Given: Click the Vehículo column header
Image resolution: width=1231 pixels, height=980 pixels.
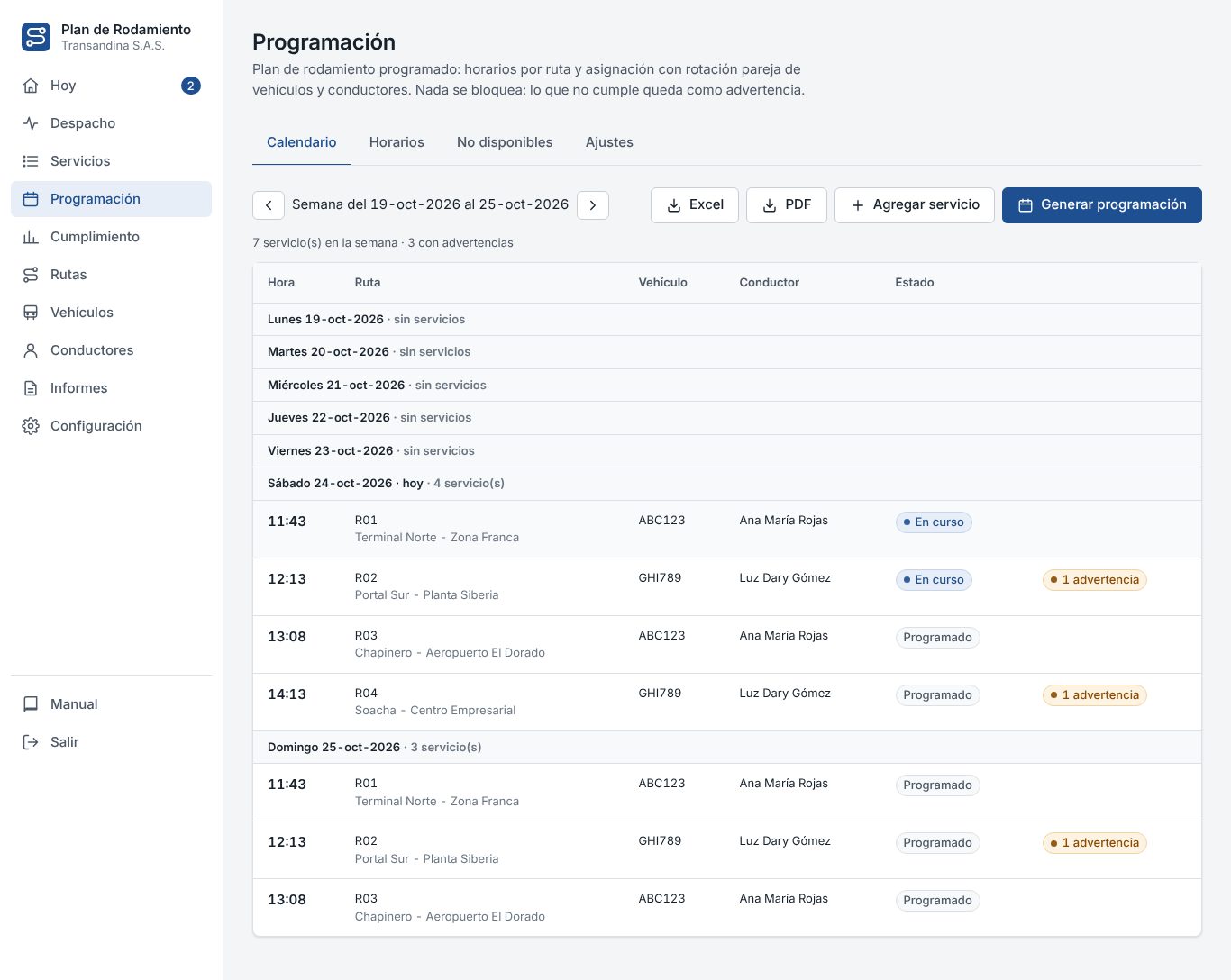Looking at the screenshot, I should pyautogui.click(x=663, y=283).
